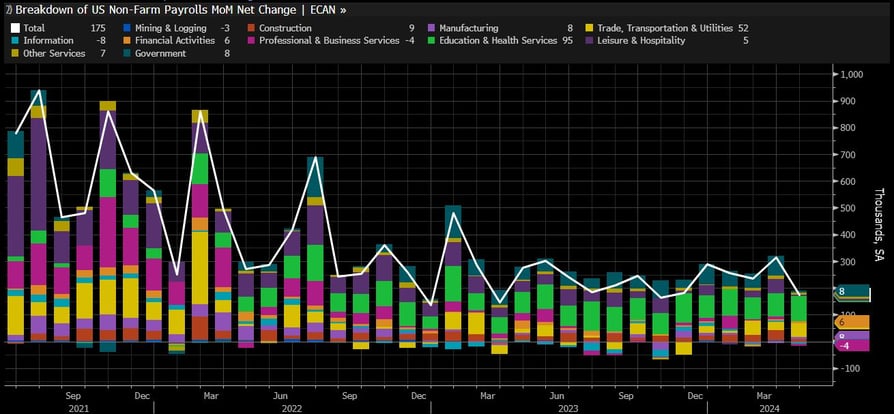
Task: Select the Education & Health Services green swatch
Action: [x=431, y=41]
